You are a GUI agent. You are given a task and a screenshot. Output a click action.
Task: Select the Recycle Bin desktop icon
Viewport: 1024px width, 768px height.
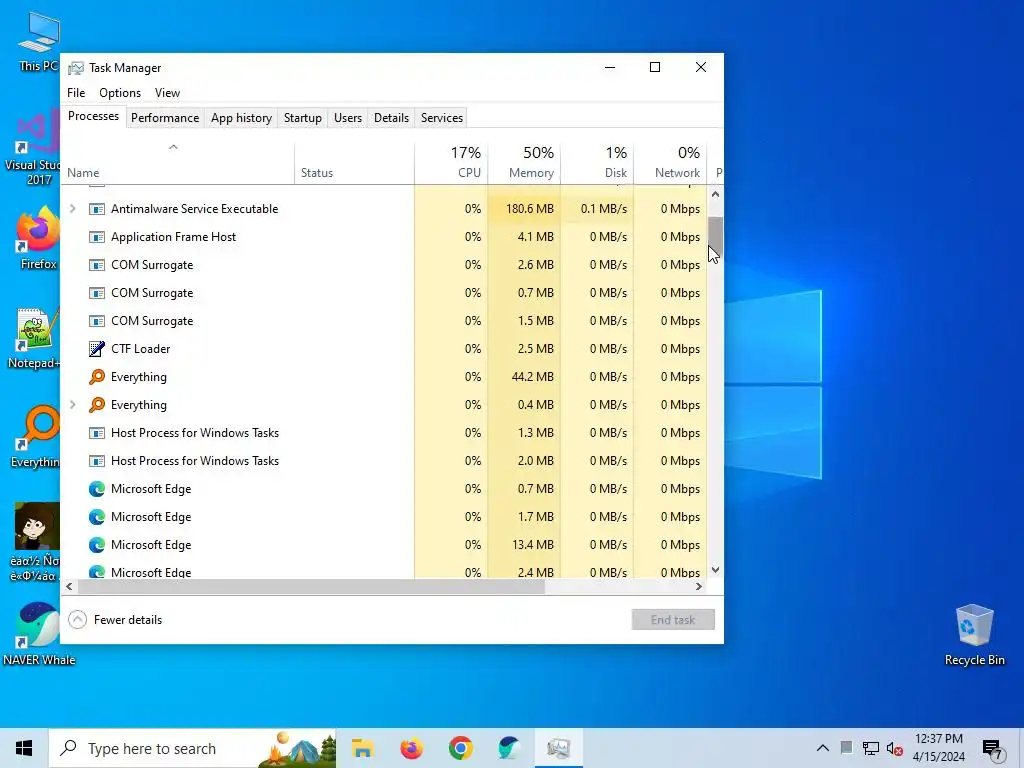tap(974, 635)
